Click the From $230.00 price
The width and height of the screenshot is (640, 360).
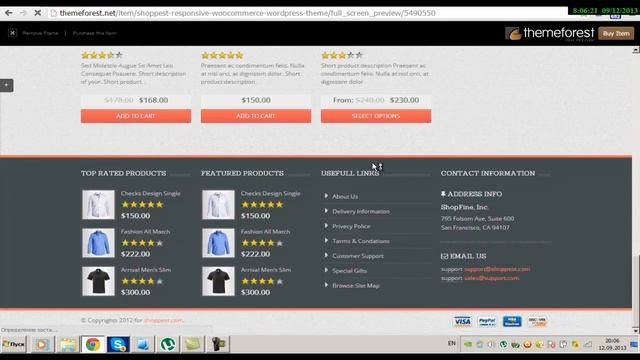[376, 100]
